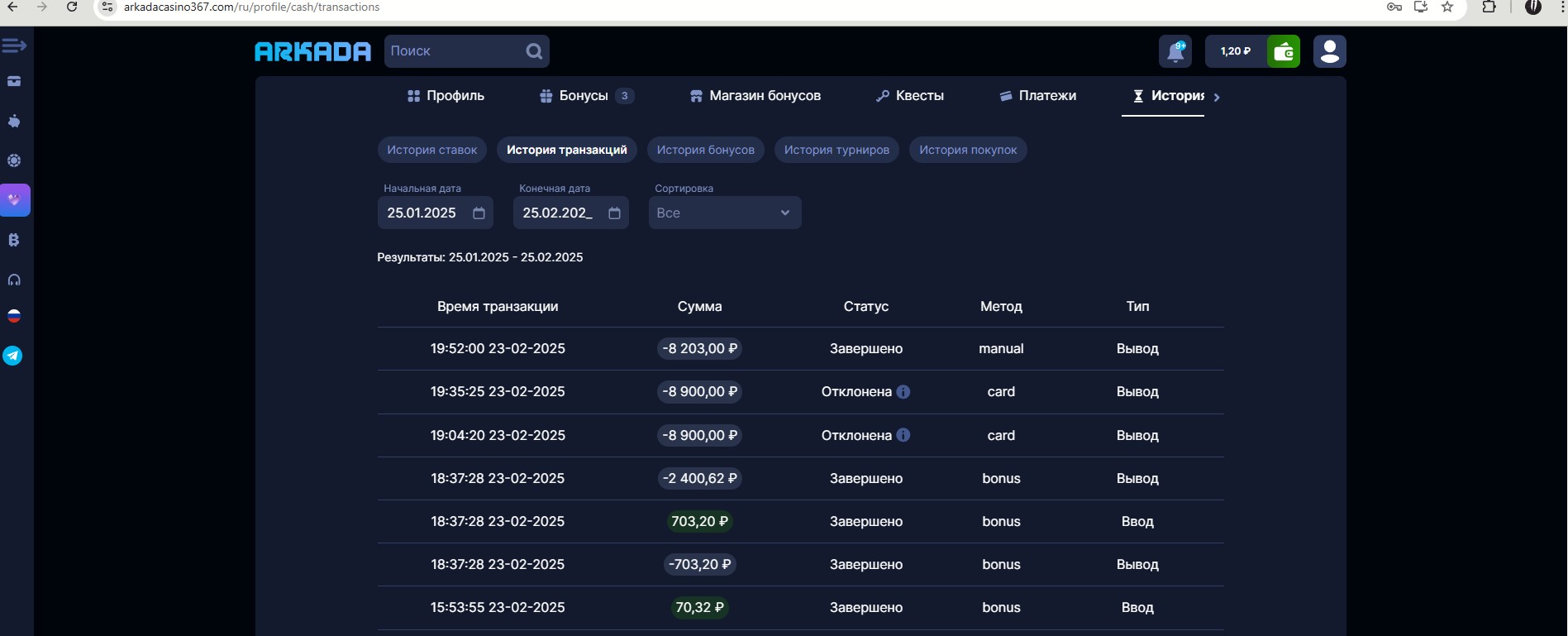
Task: Click the Сумма column header
Action: point(700,306)
